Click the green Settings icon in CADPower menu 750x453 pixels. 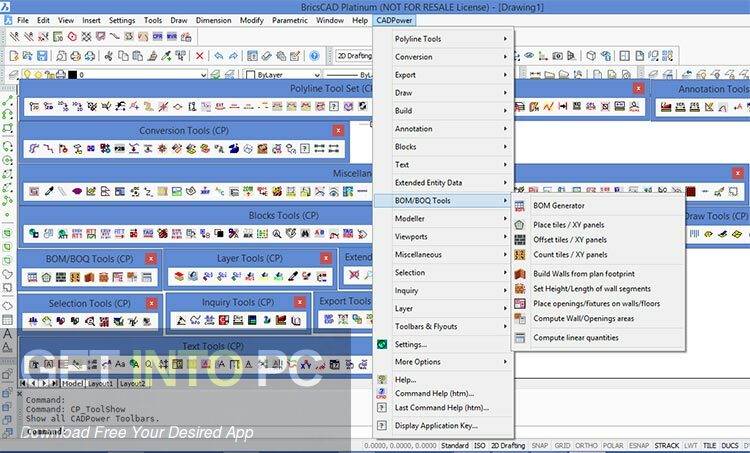[x=382, y=344]
